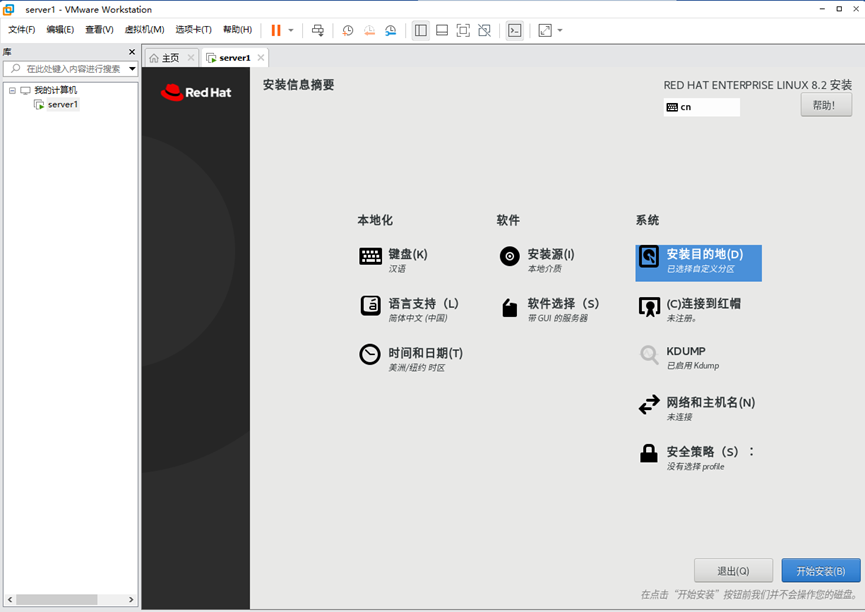Open 安装目的地(D) settings

pos(698,263)
